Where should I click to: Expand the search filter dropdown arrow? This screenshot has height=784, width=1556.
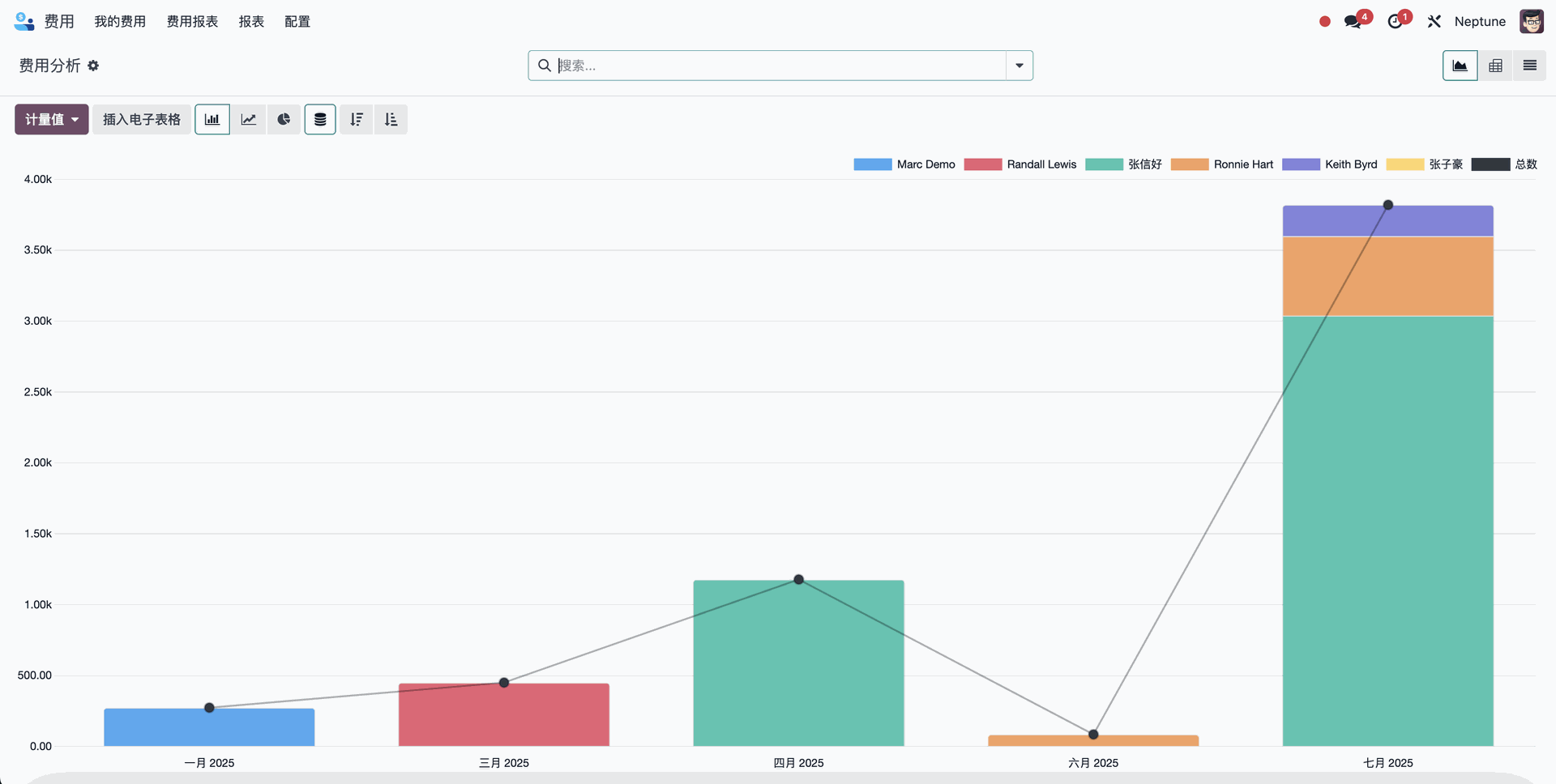tap(1020, 66)
